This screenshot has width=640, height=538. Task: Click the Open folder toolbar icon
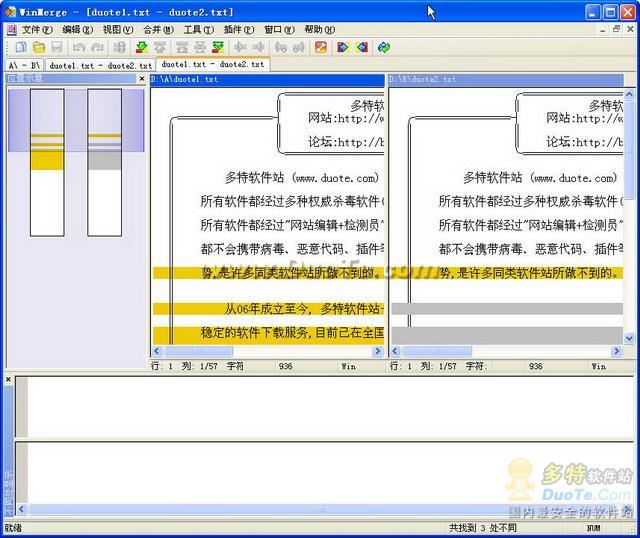(x=39, y=47)
